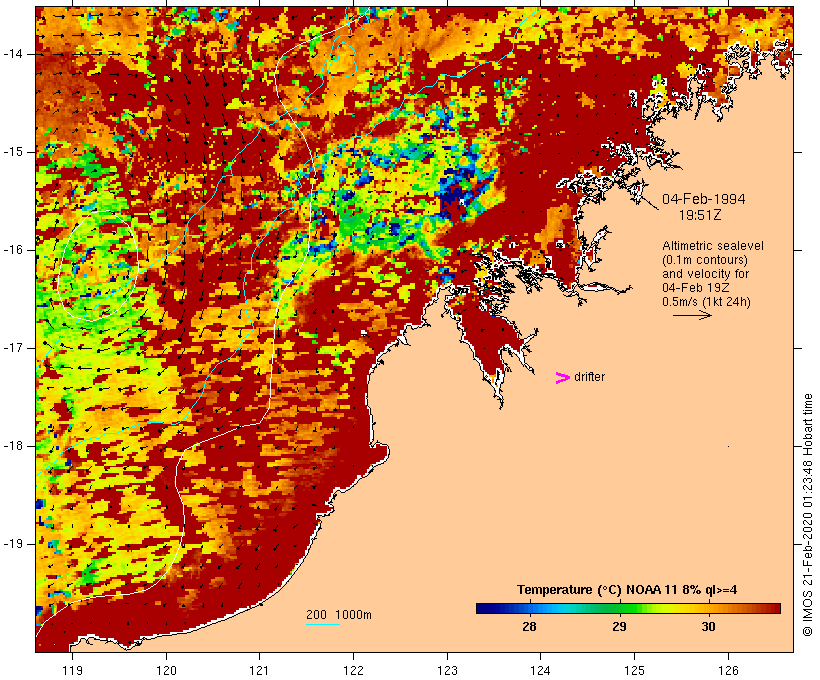Click the longitude axis label 119
Image resolution: width=820 pixels, height=680 pixels.
tap(72, 671)
